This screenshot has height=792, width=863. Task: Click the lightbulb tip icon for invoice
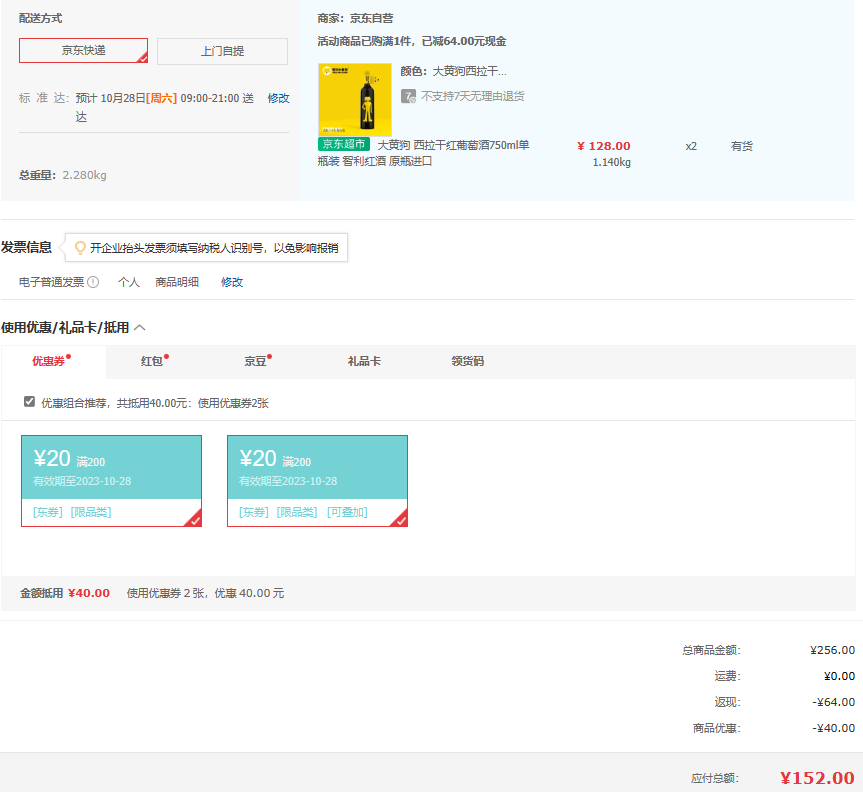(x=80, y=248)
